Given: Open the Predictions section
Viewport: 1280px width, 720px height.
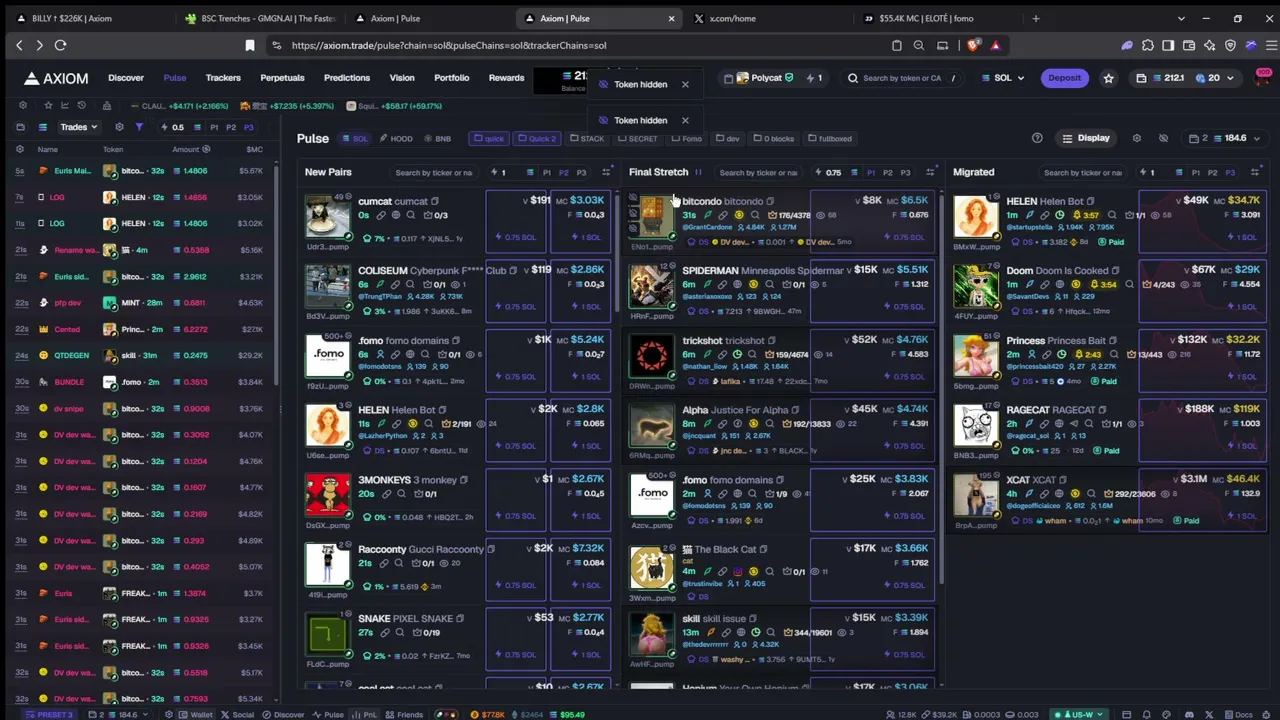Looking at the screenshot, I should click(347, 78).
